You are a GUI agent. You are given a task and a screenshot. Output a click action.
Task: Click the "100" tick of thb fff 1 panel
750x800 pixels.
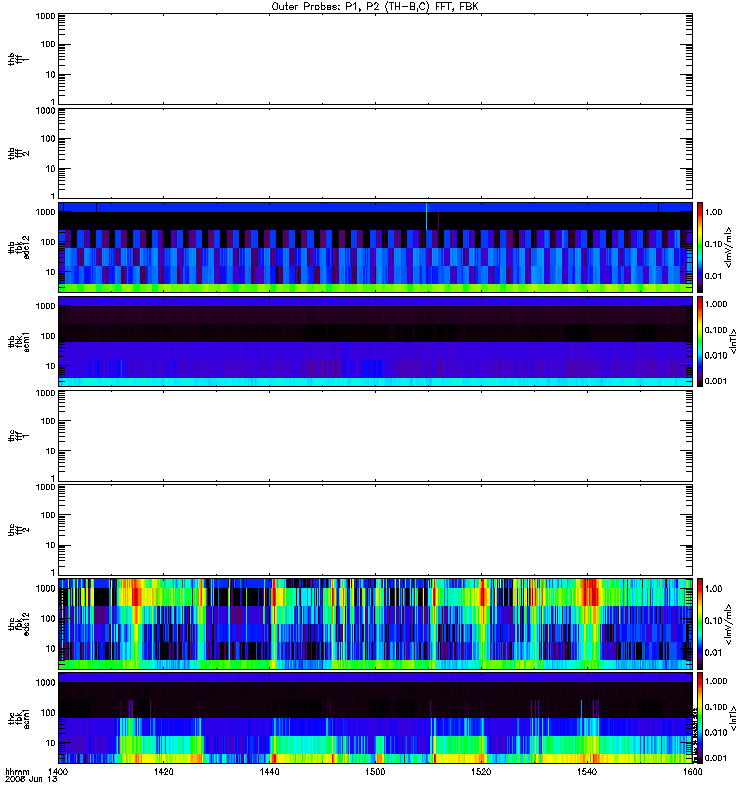point(48,44)
